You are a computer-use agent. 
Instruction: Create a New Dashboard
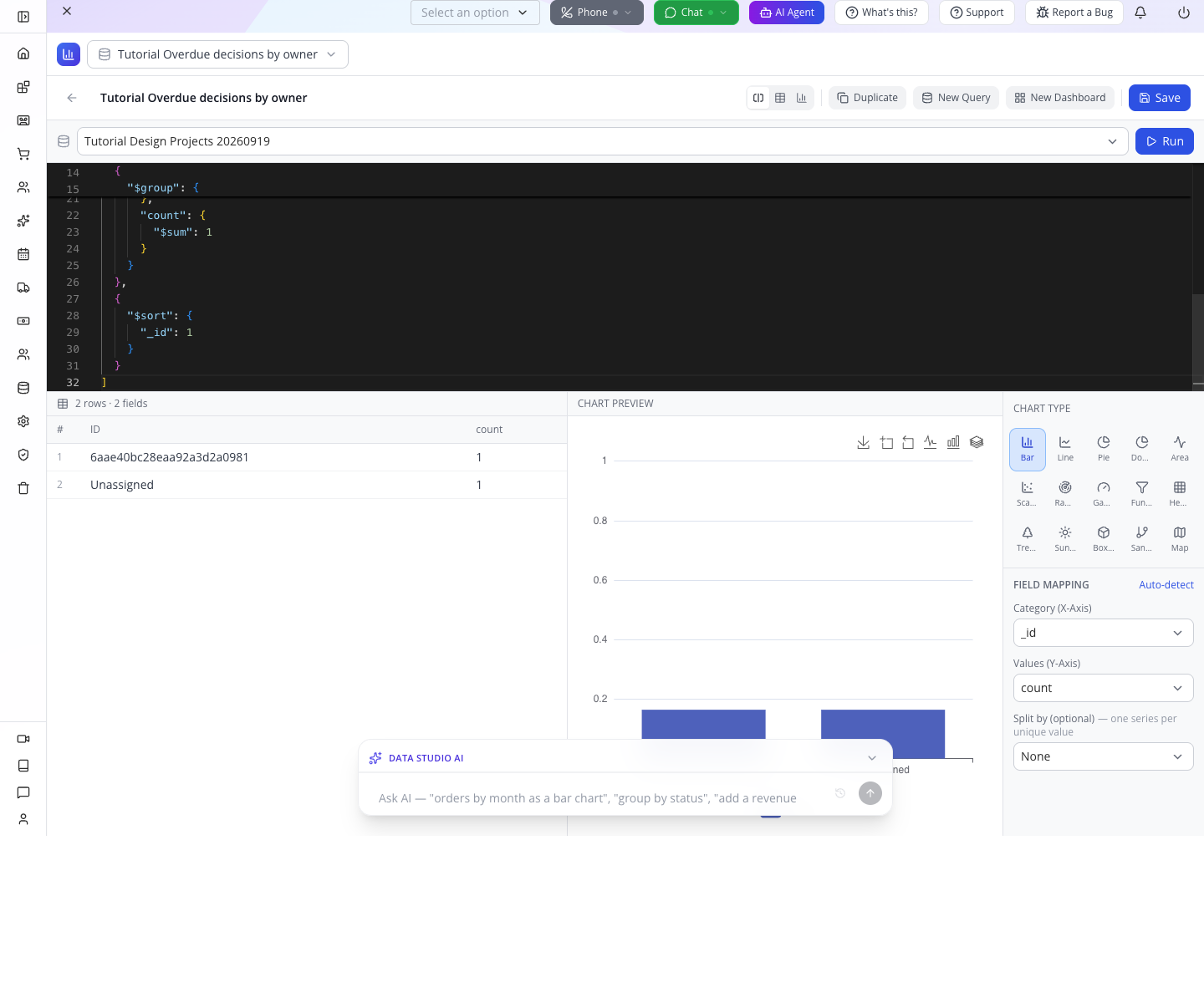coord(1060,98)
